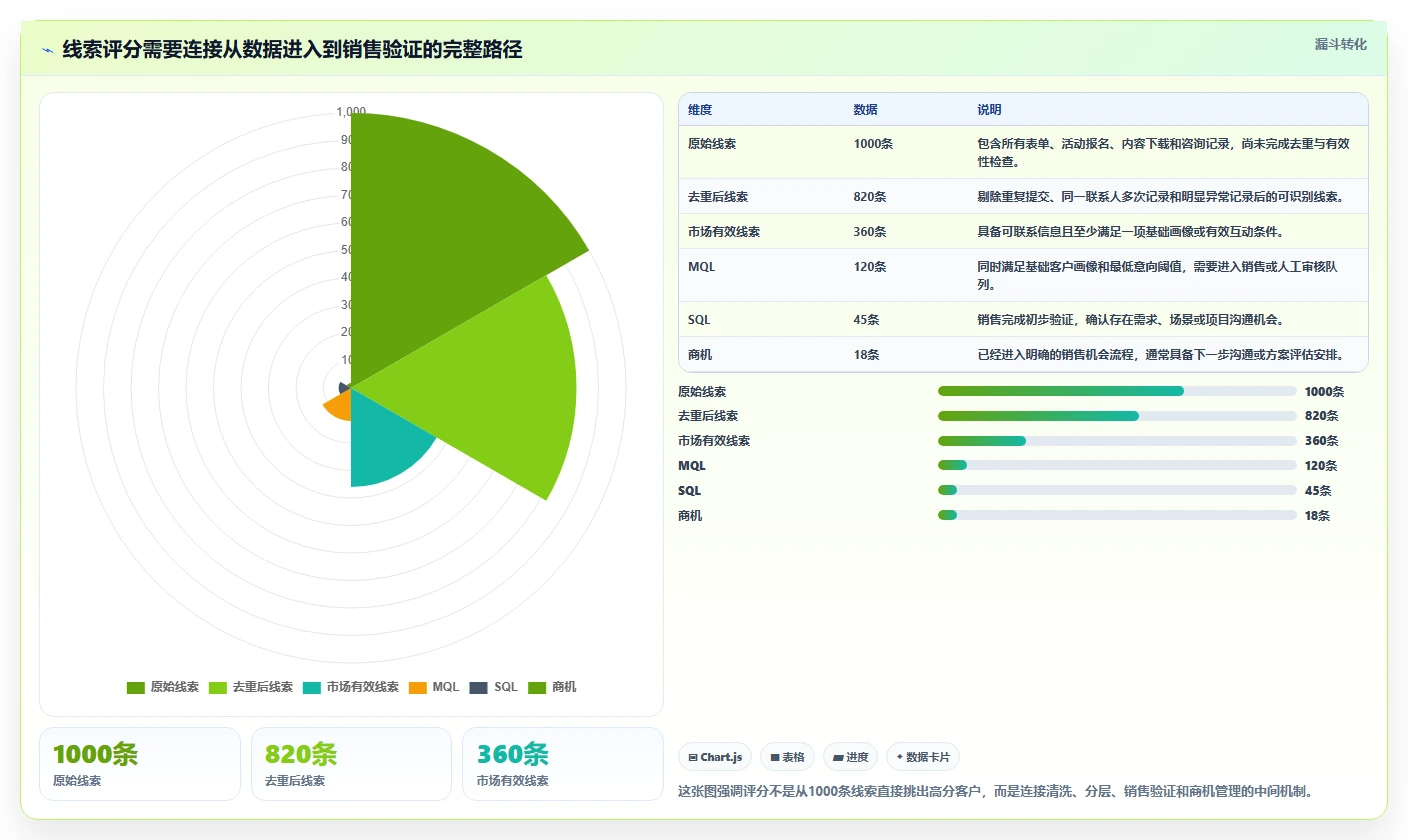Image resolution: width=1408 pixels, height=840 pixels.
Task: Click the 120条 value in the table
Action: [870, 267]
